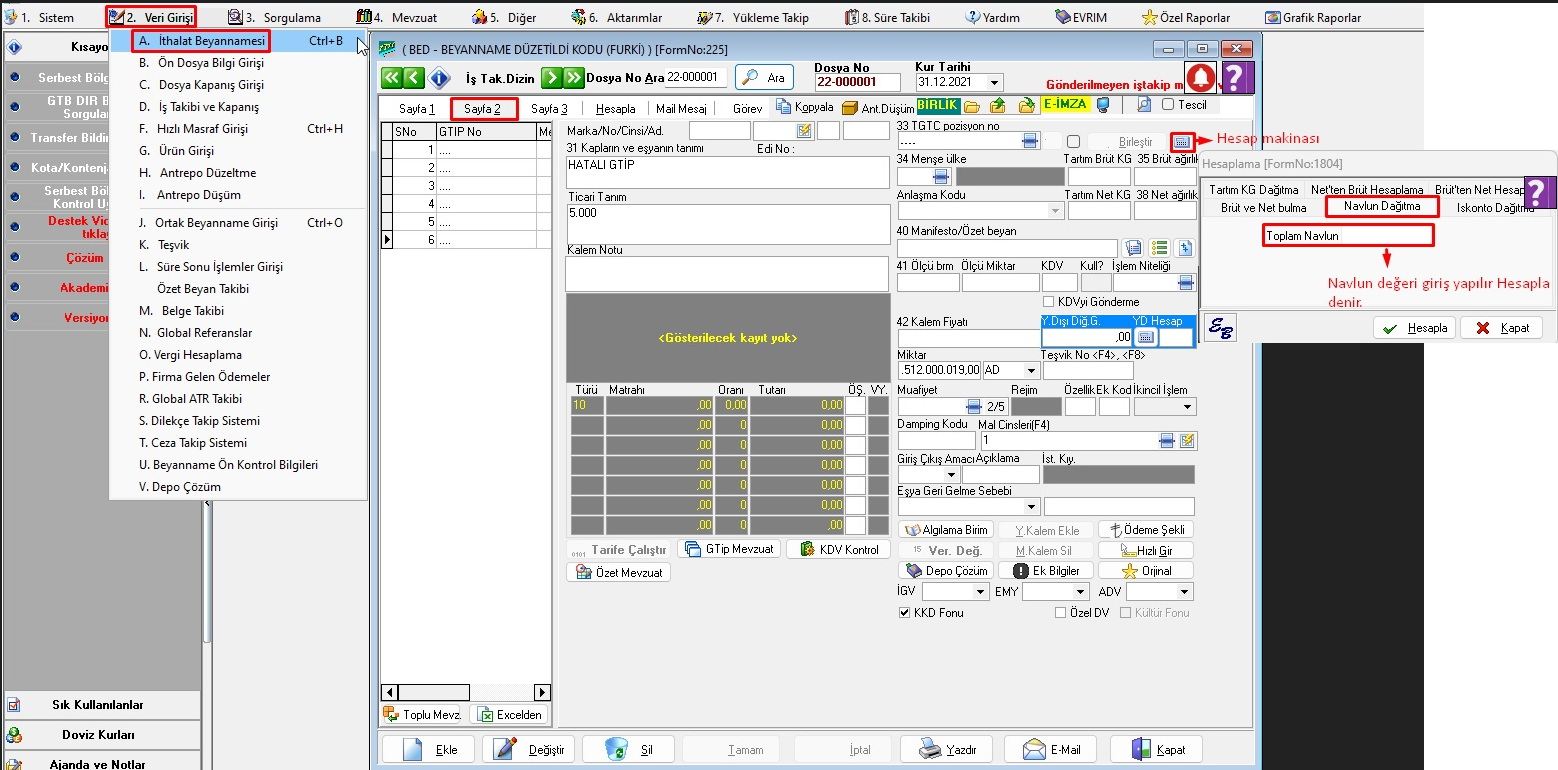Viewport: 1558px width, 770px height.
Task: Expand the İGV dropdown
Action: pos(982,592)
